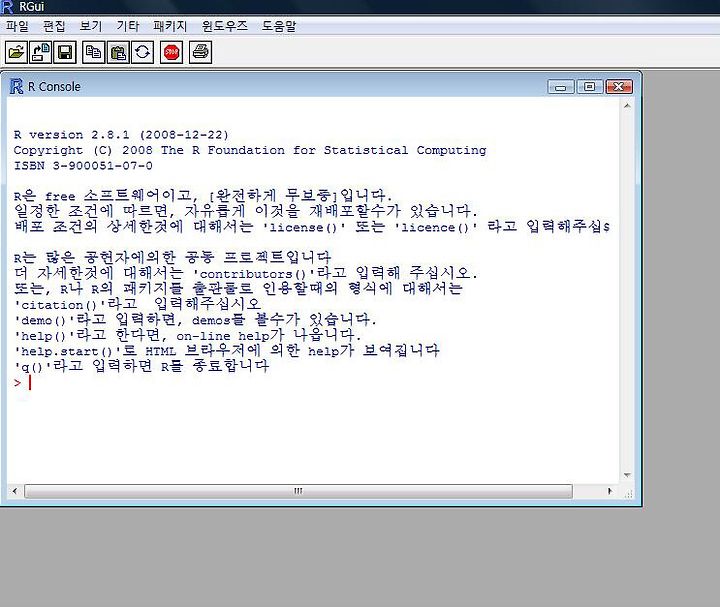The image size is (720, 607).
Task: Click the horizontal scrollbar thumb
Action: [x=298, y=491]
